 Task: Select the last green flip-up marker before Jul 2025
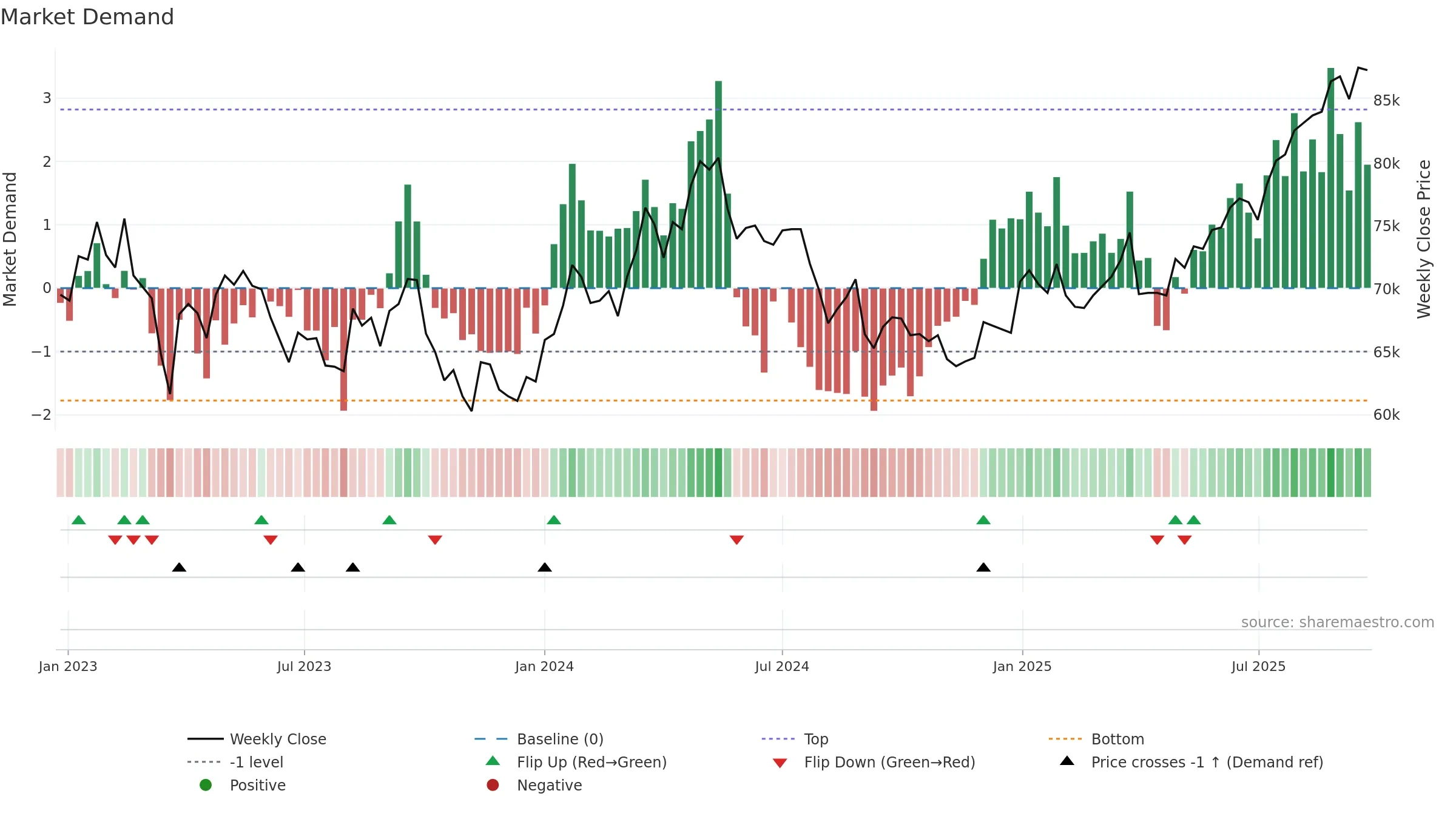point(1194,520)
